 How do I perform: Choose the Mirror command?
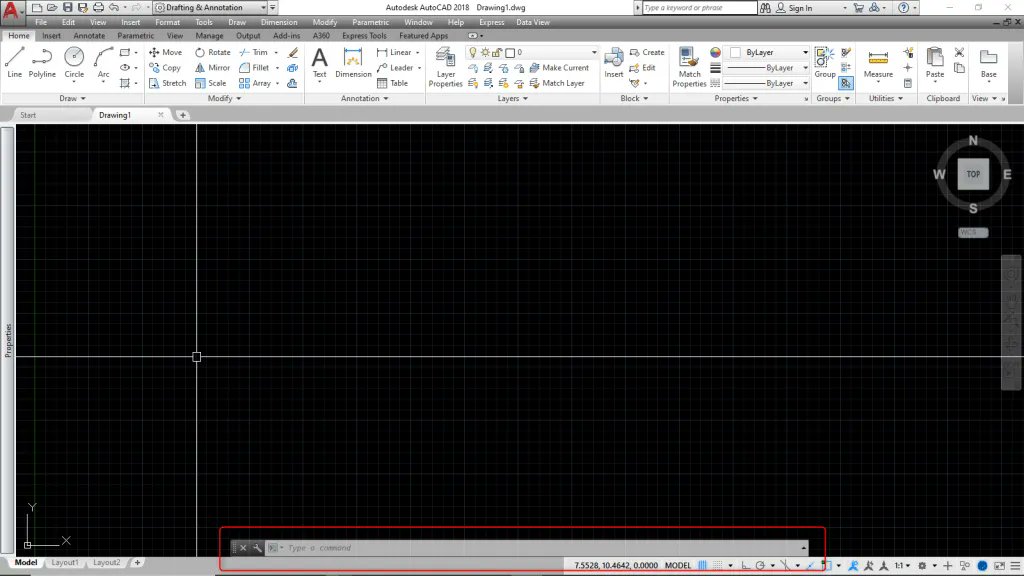click(212, 68)
